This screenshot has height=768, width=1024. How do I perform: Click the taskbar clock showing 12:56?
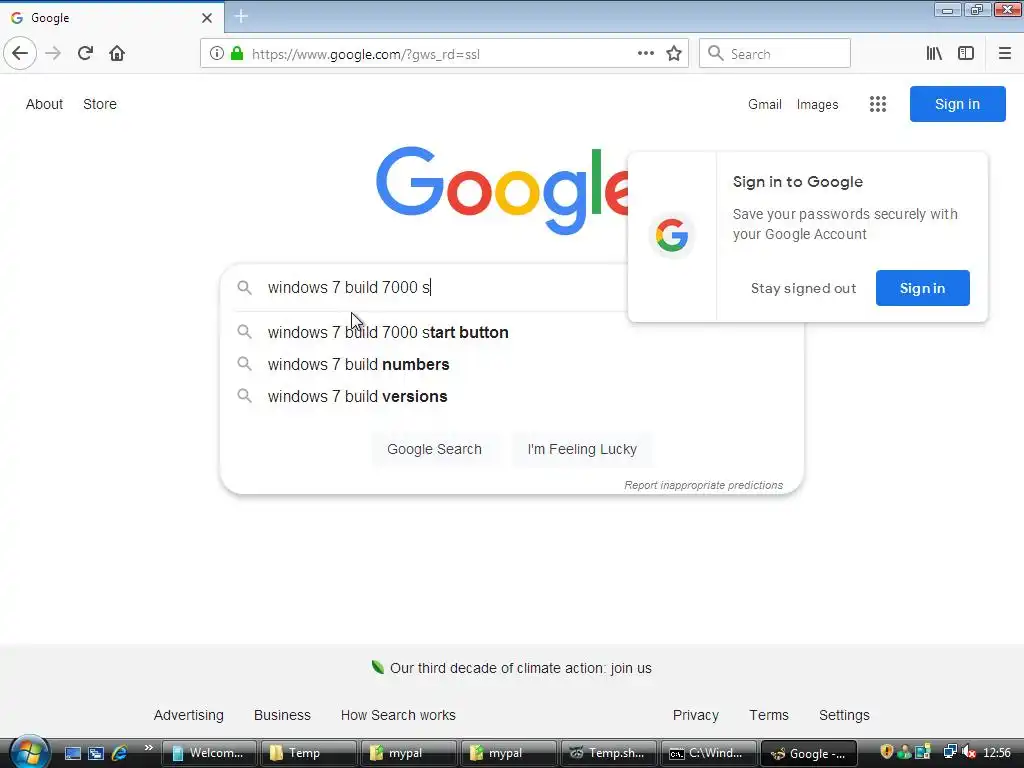pyautogui.click(x=997, y=753)
